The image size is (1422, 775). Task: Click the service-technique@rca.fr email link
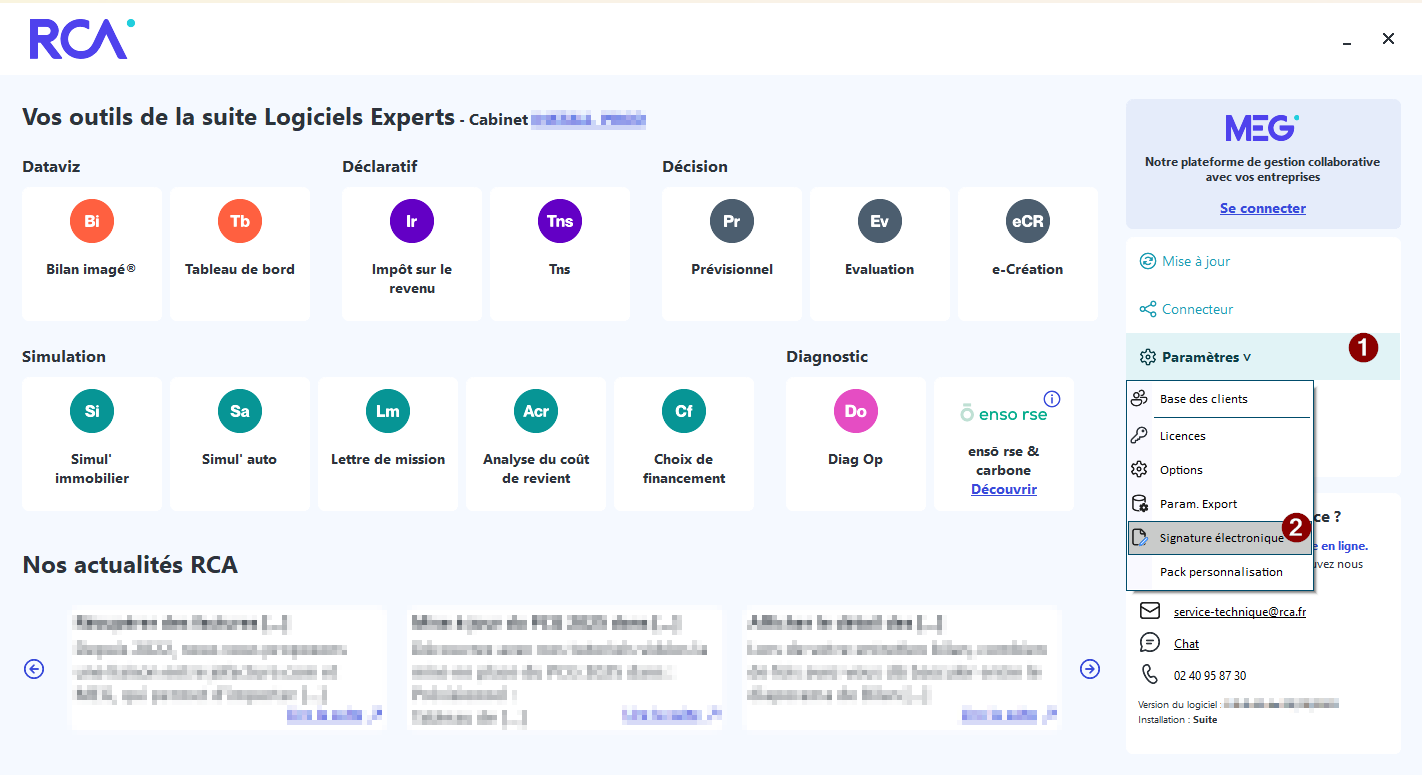(1240, 612)
